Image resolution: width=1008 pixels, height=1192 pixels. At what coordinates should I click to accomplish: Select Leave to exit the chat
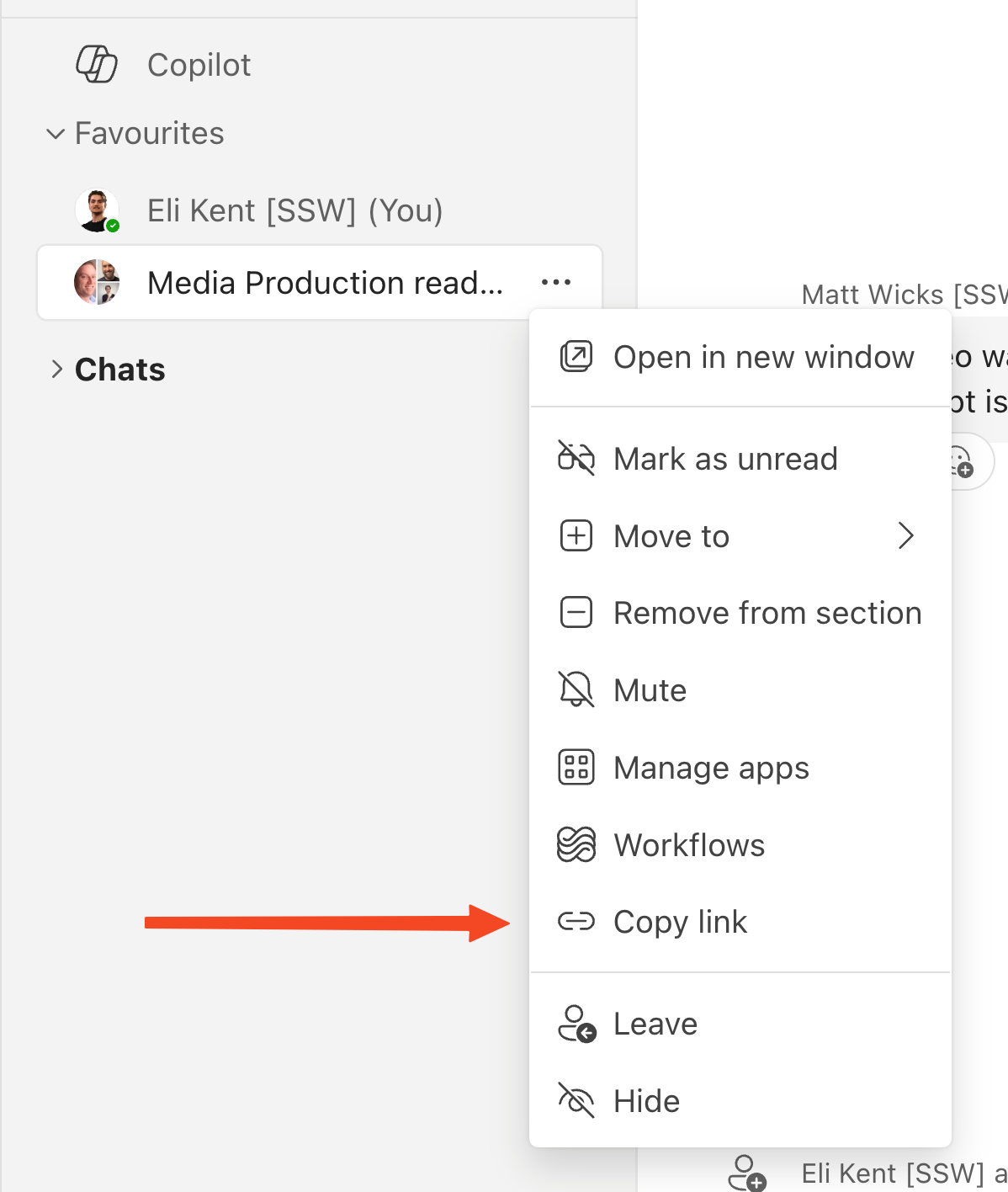click(x=740, y=1024)
